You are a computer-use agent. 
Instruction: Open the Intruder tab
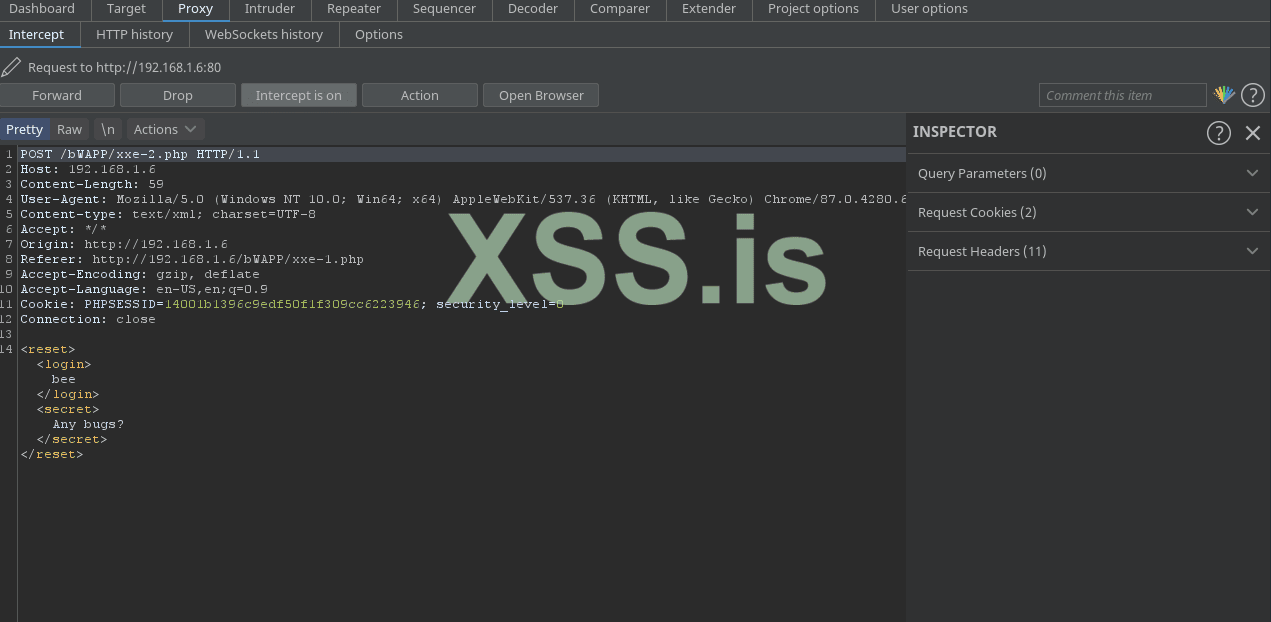270,9
